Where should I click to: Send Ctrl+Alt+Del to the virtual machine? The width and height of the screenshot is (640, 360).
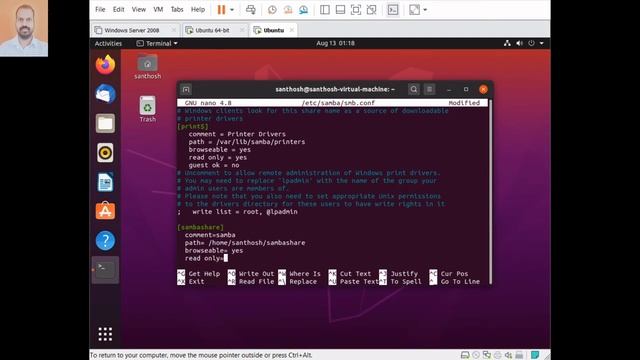coord(251,10)
